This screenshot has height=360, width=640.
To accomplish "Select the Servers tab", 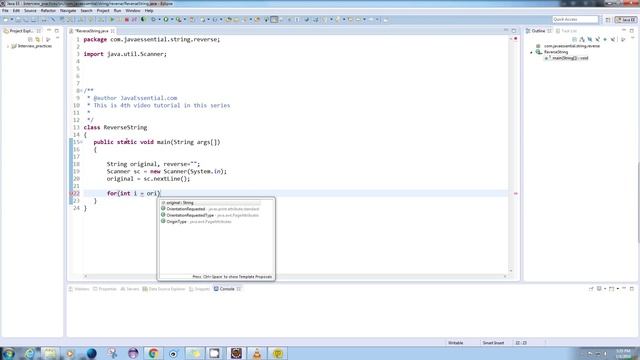I will click(130, 289).
